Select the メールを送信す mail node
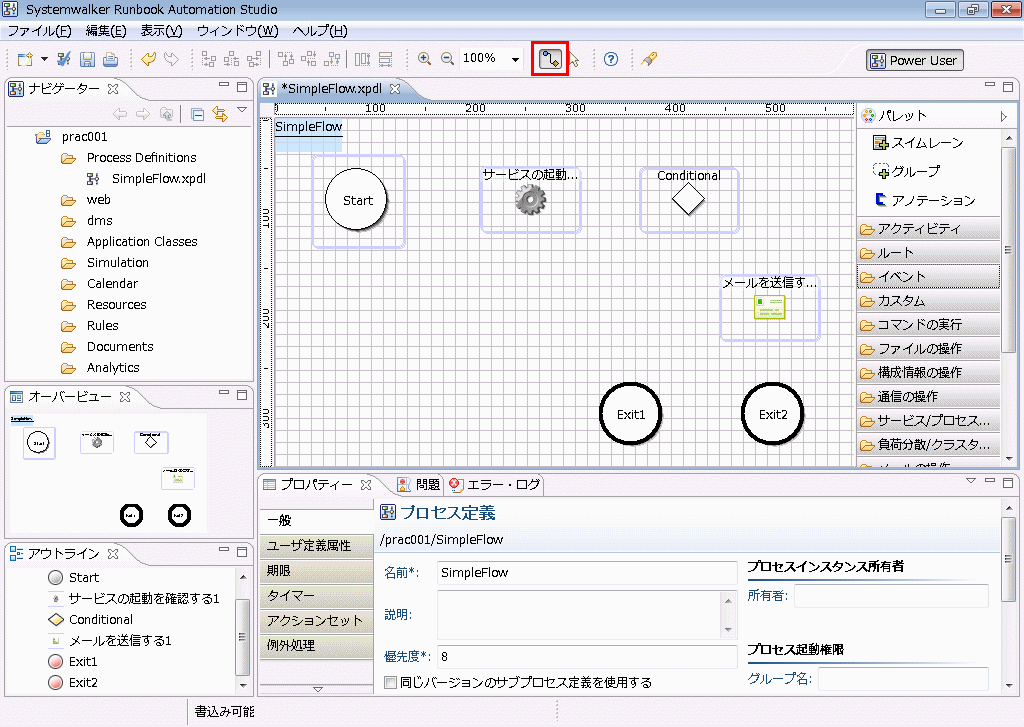 (770, 306)
